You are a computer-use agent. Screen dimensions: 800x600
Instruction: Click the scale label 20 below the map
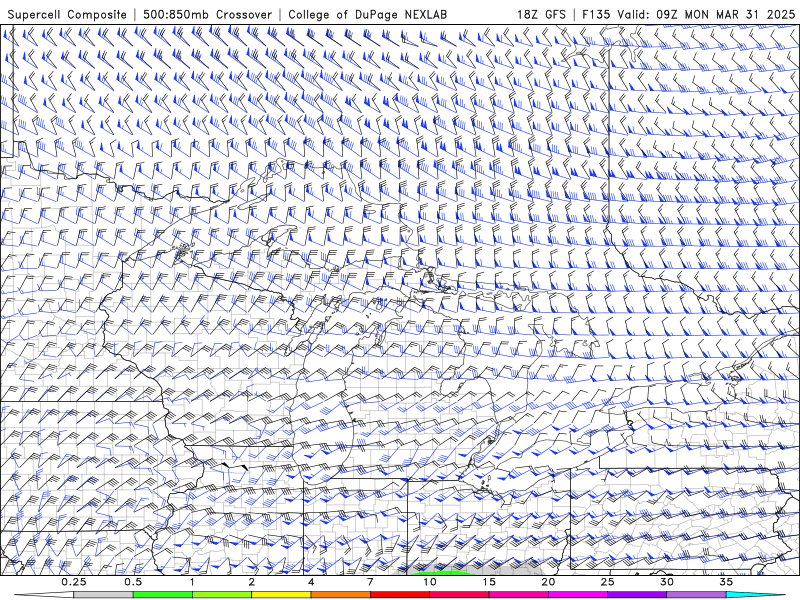pyautogui.click(x=548, y=582)
